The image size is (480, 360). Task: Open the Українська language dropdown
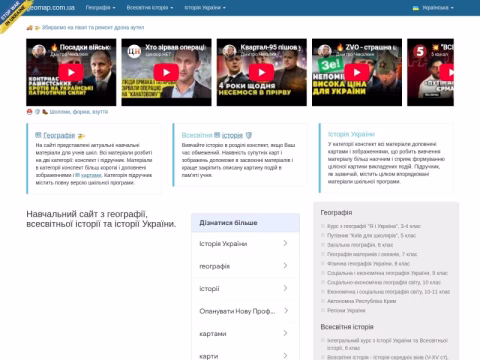click(433, 7)
